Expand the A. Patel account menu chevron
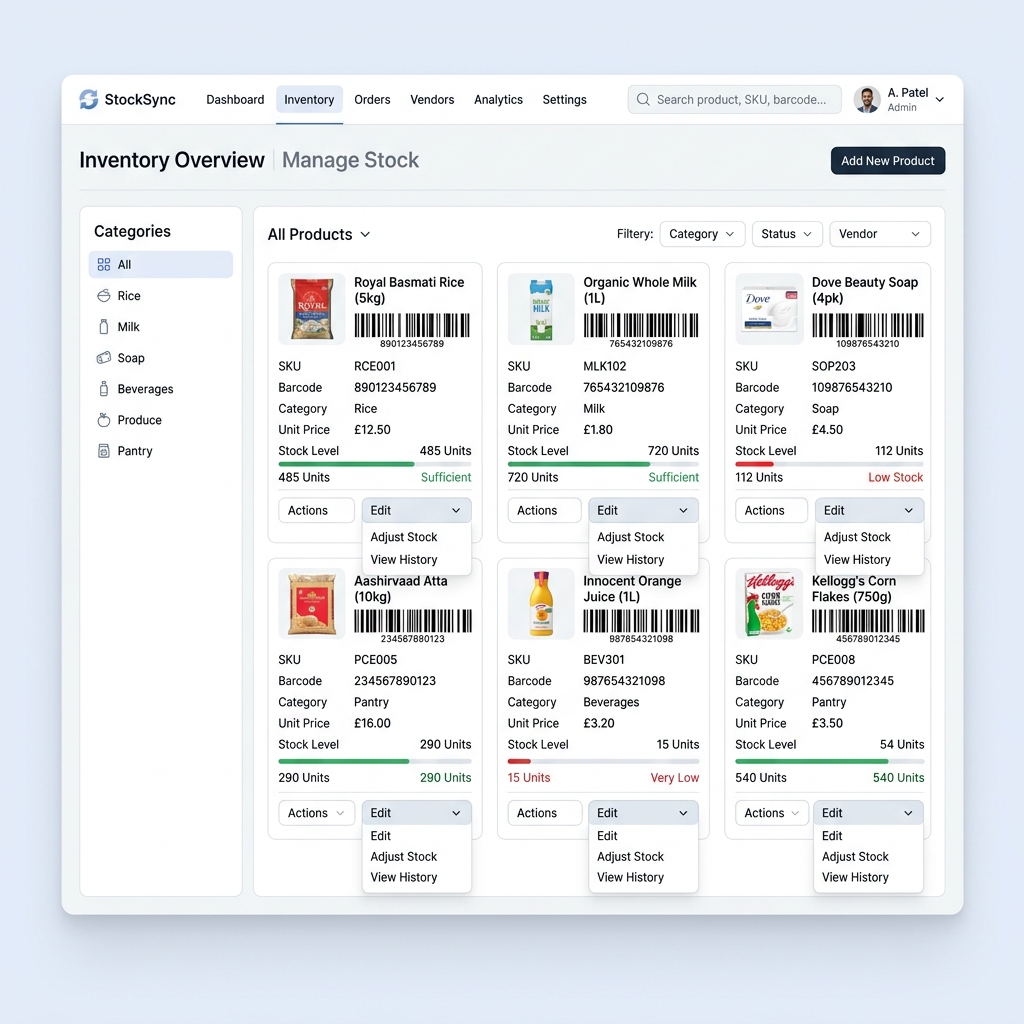1024x1024 pixels. (x=940, y=100)
